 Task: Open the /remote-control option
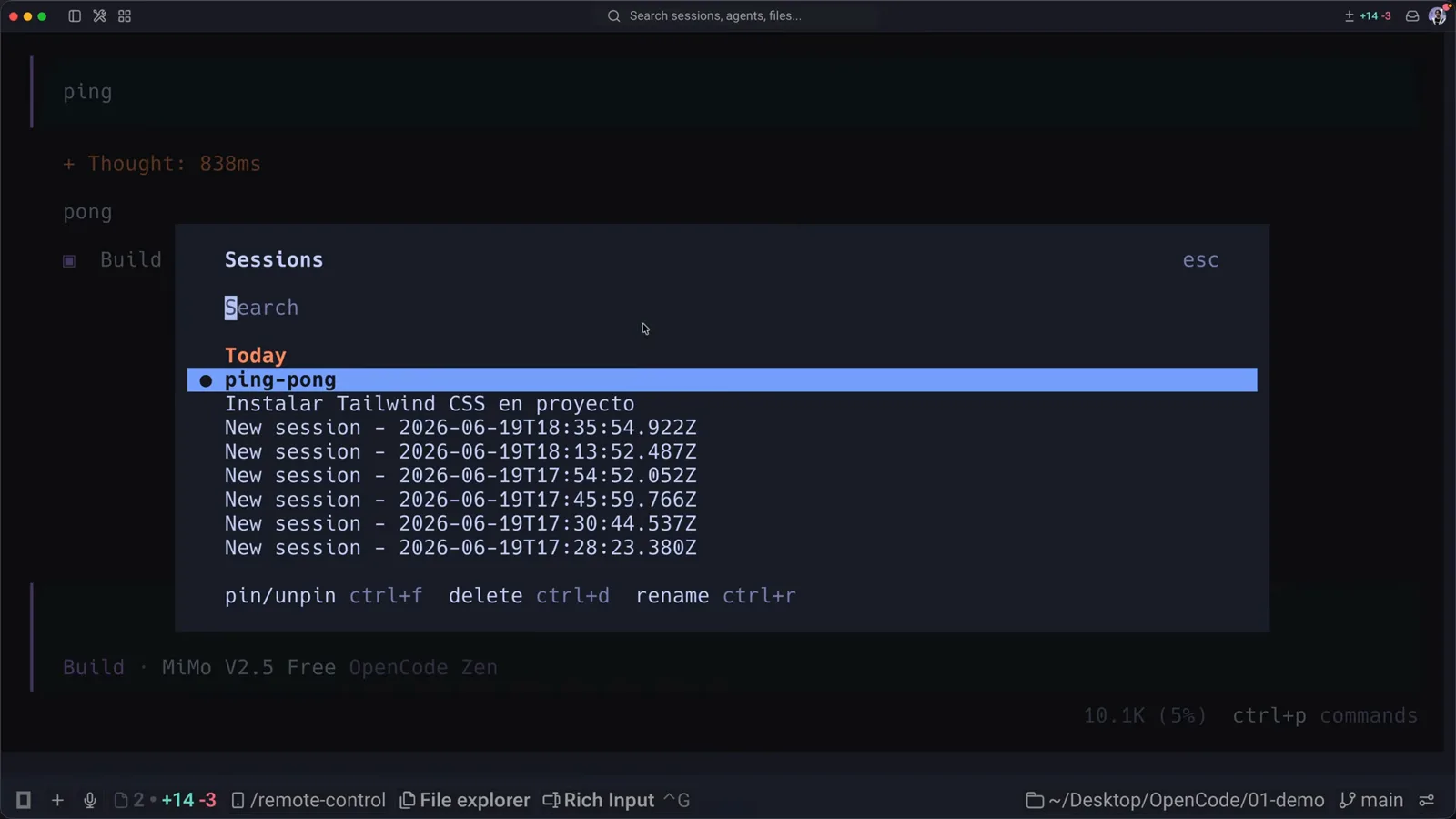click(x=308, y=800)
